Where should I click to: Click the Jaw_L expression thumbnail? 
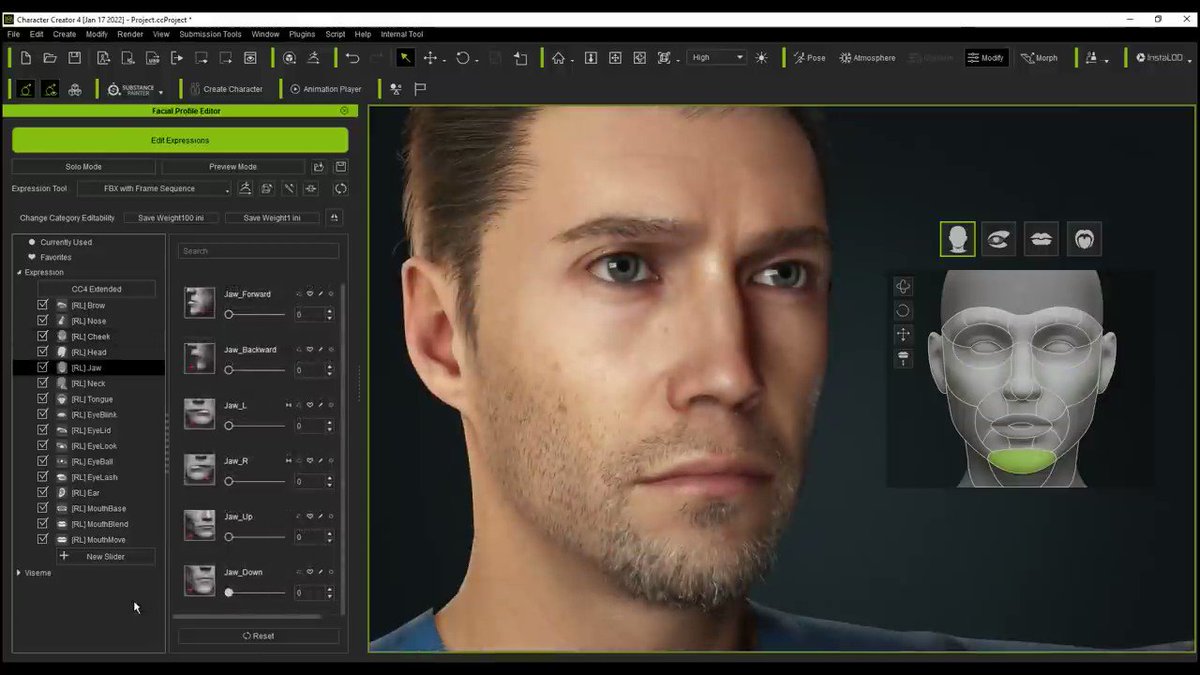tap(200, 413)
